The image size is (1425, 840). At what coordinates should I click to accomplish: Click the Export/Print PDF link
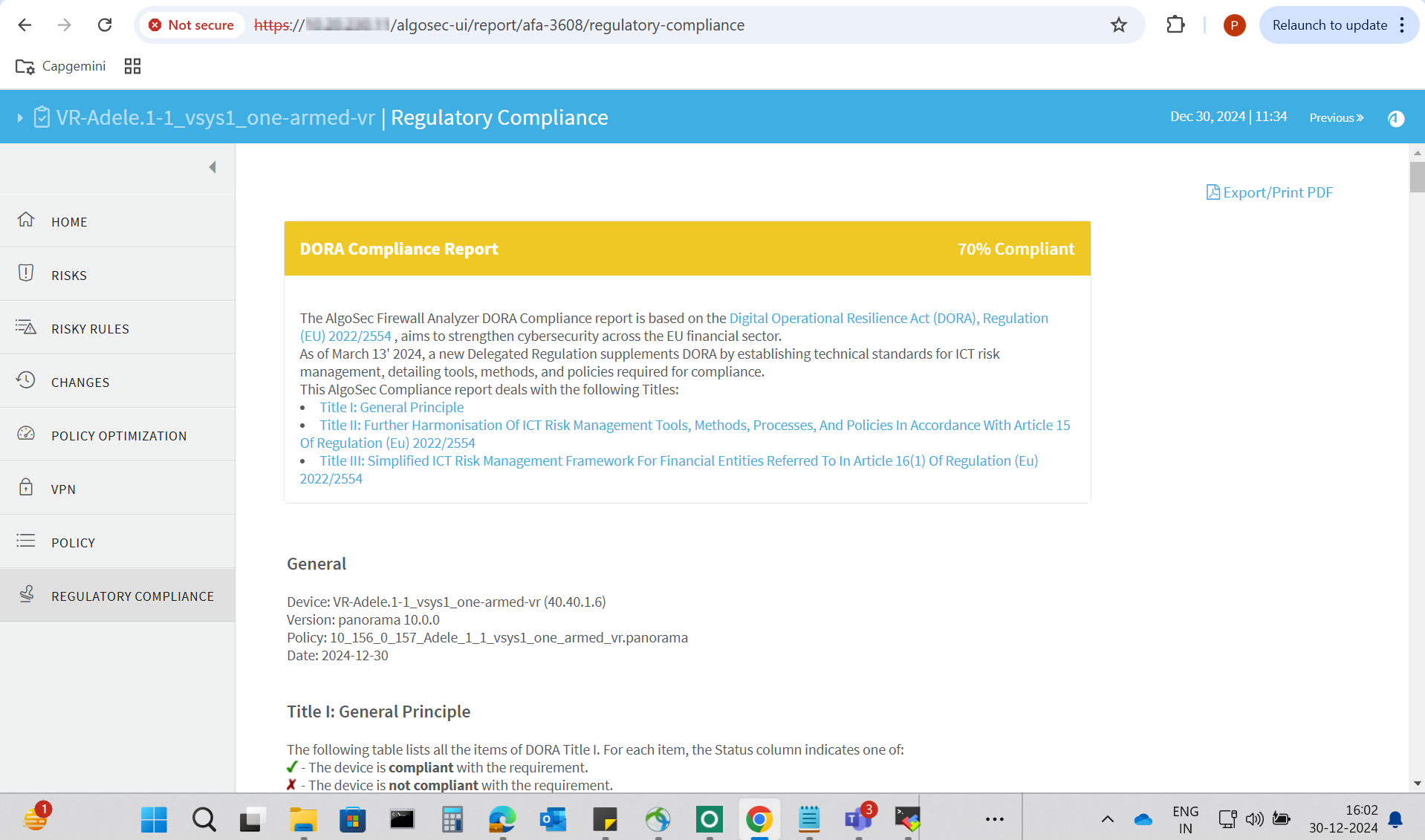coord(1269,192)
